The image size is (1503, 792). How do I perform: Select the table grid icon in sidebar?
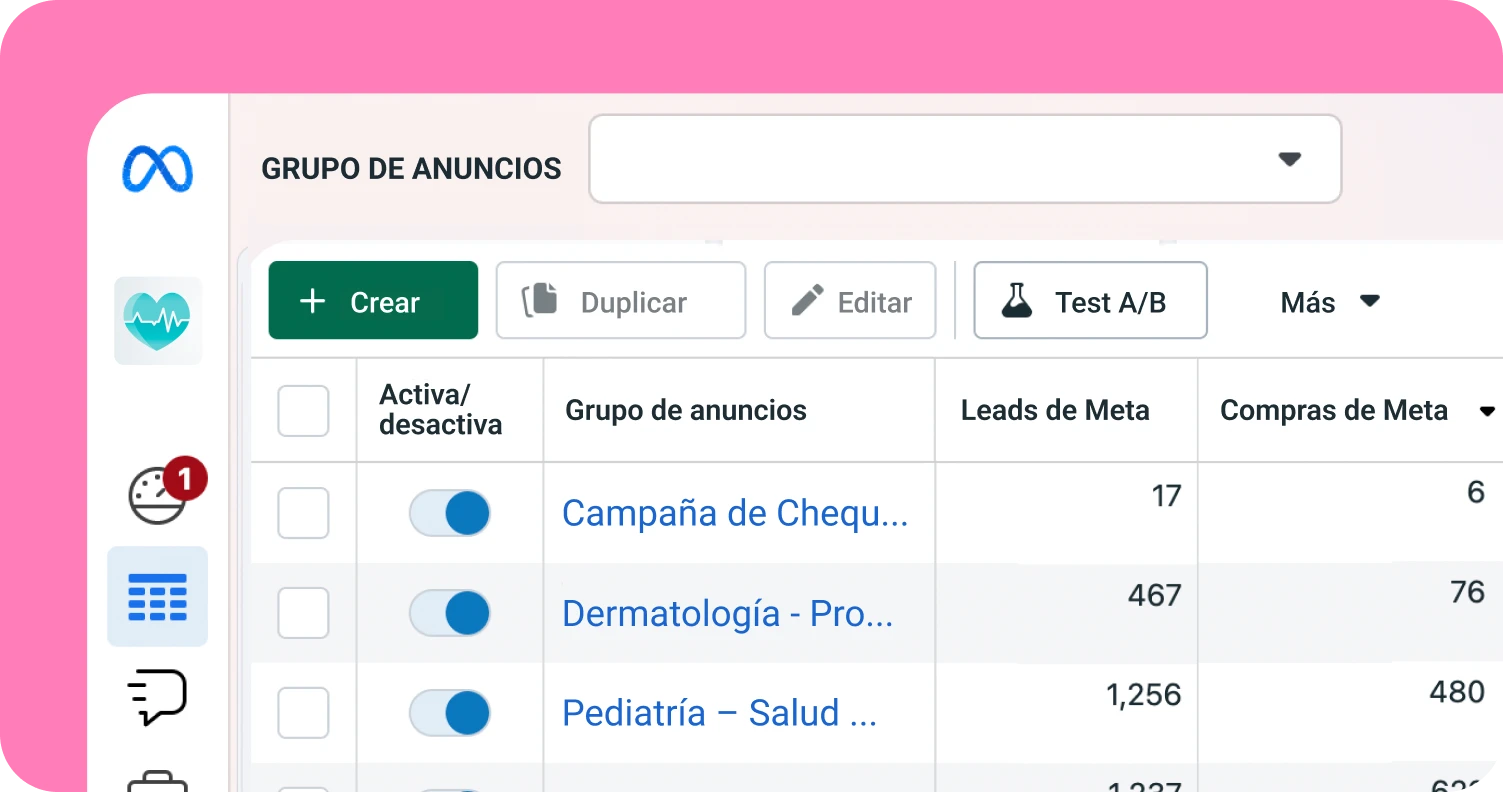click(158, 597)
